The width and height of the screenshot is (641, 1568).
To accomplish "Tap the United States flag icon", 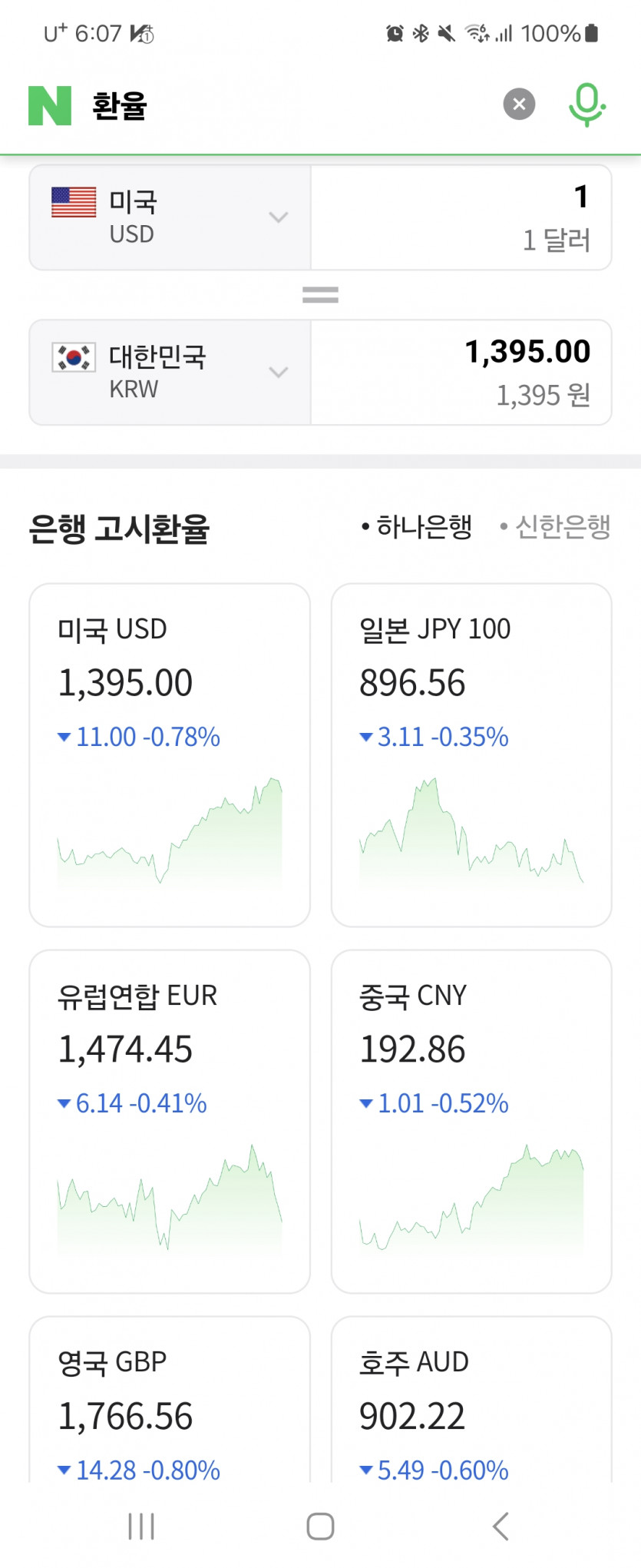I will [74, 203].
